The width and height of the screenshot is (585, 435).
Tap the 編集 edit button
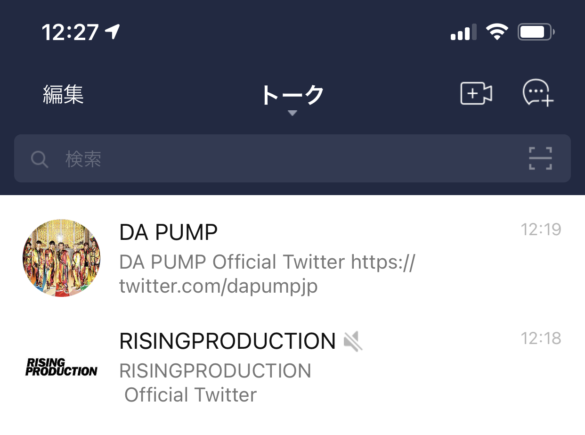click(x=63, y=94)
